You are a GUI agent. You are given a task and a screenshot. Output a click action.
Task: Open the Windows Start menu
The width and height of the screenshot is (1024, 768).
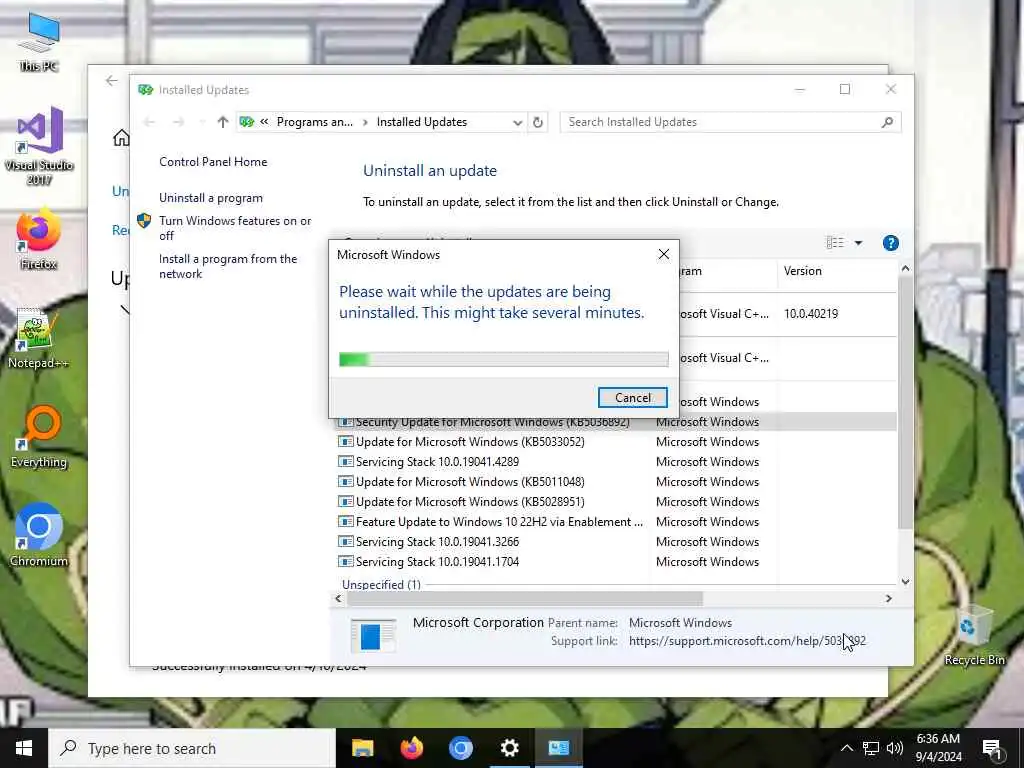click(x=24, y=748)
